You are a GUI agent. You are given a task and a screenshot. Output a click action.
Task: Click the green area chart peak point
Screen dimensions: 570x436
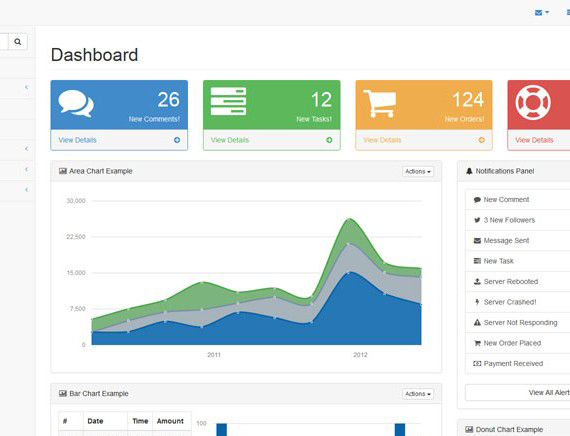pyautogui.click(x=350, y=219)
